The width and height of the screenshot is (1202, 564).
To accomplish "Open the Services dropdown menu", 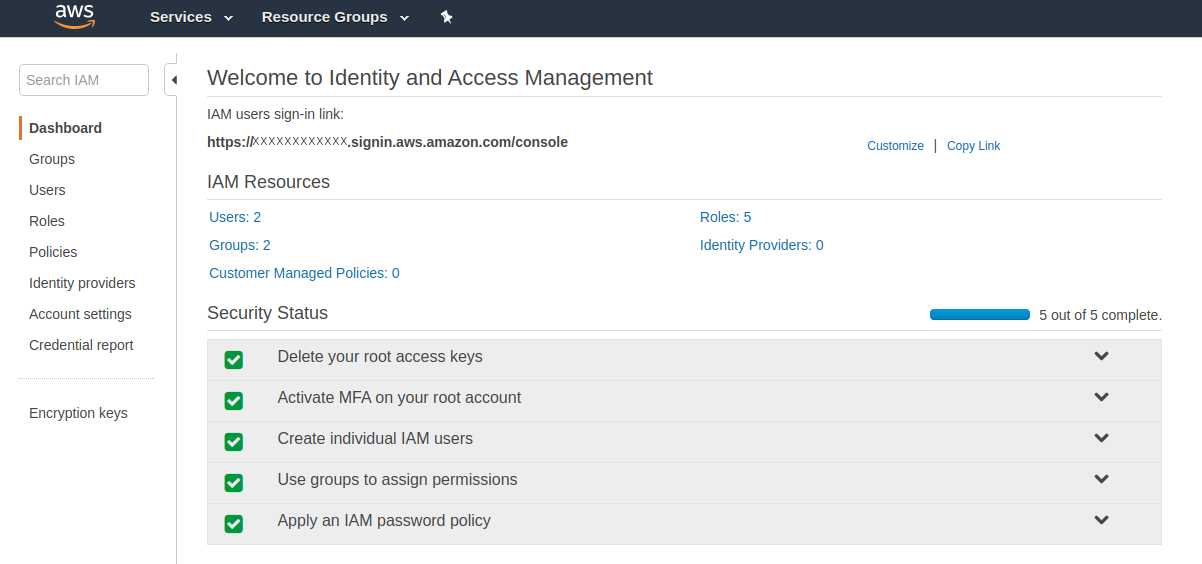I will 191,17.
